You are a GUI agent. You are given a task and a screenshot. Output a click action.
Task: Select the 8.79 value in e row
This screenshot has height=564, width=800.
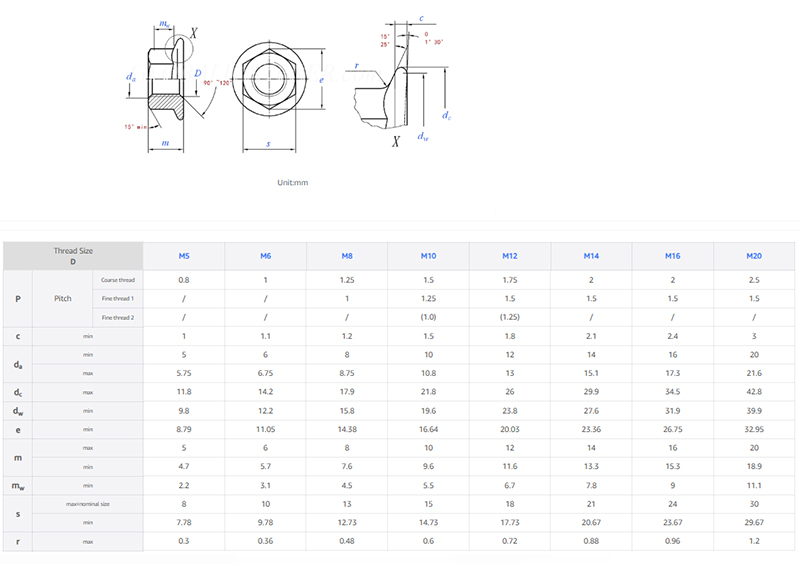pos(184,429)
